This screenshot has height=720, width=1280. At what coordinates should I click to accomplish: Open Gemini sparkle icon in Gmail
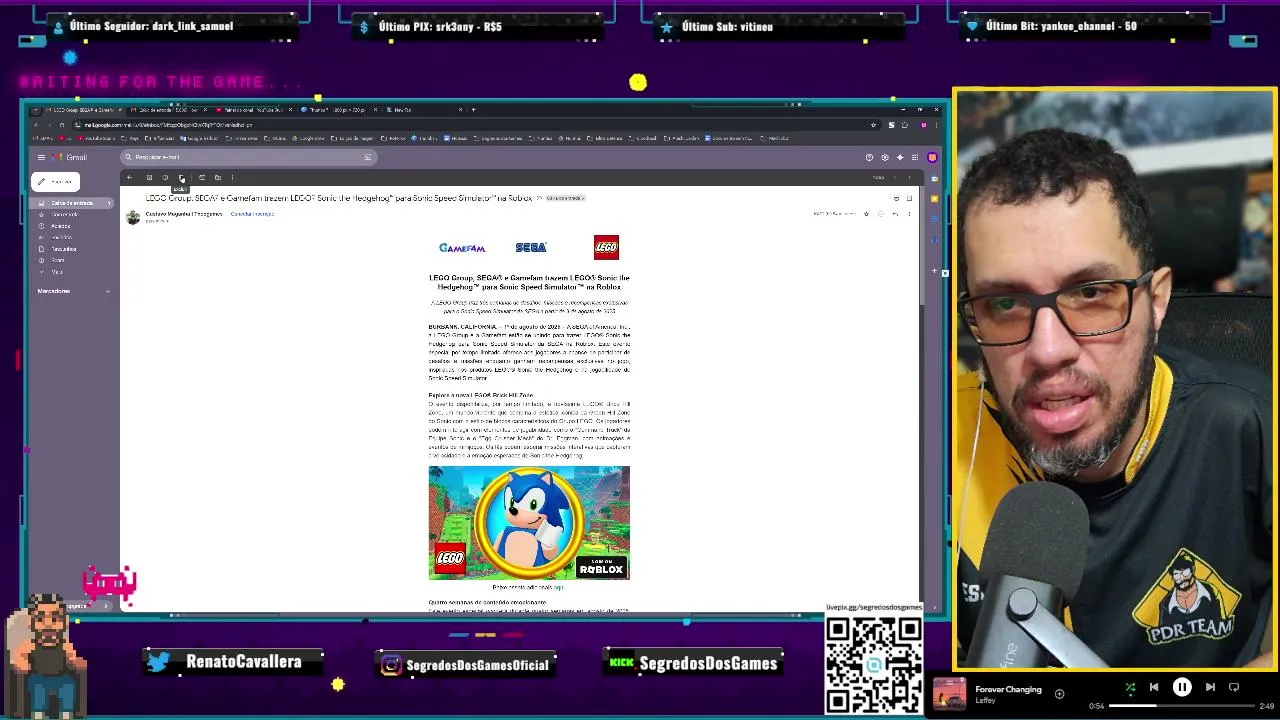[900, 157]
